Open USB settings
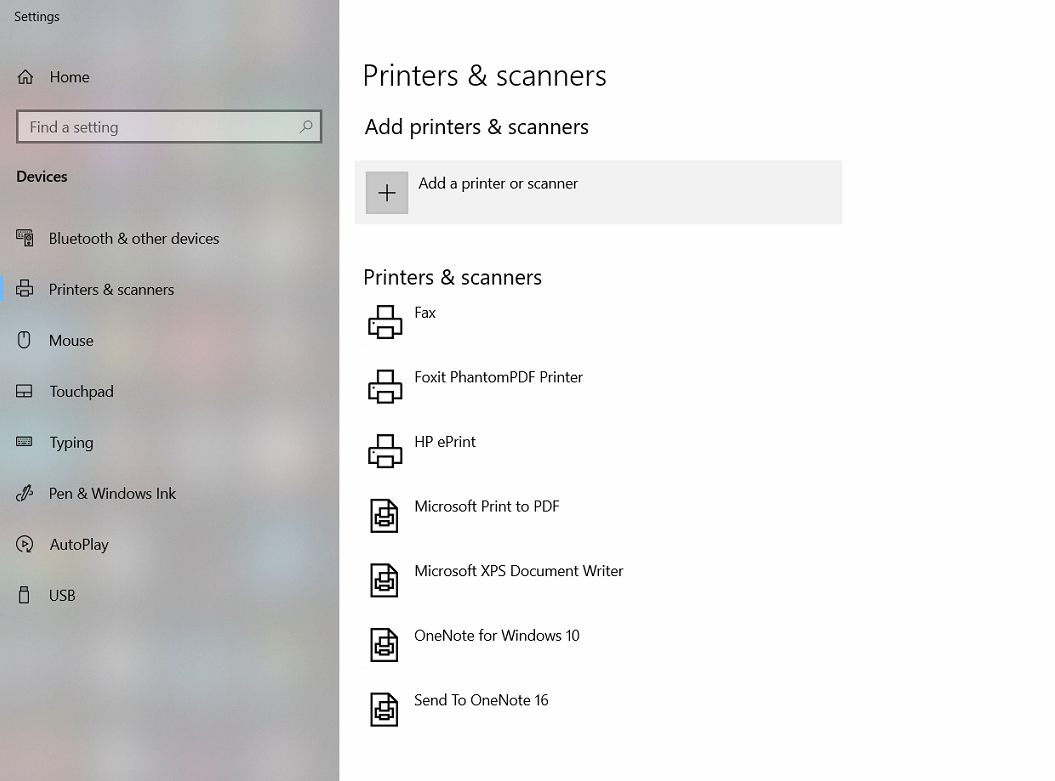The image size is (1055, 781). [62, 596]
